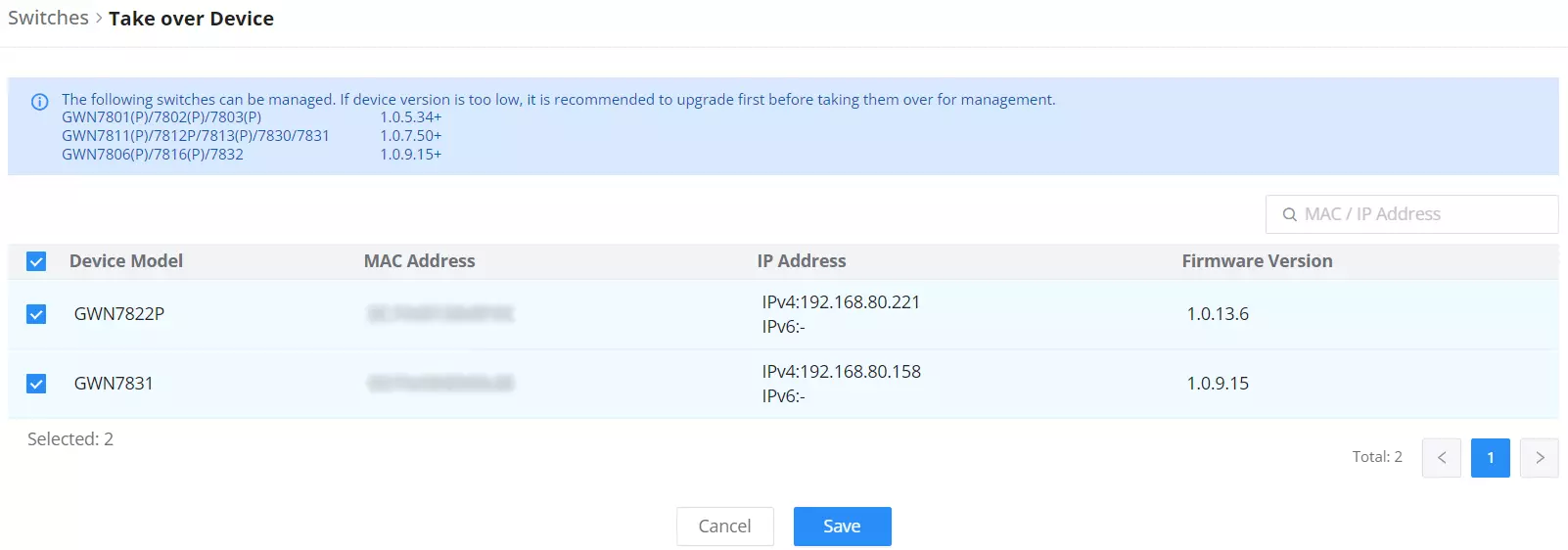Select the GWN7822P device model cell
1568x550 pixels.
[x=119, y=314]
